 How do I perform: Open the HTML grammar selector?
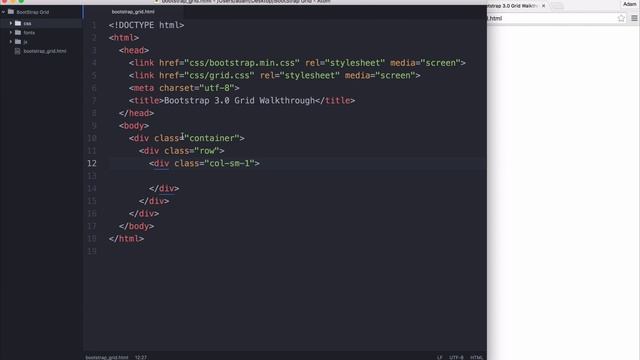click(x=476, y=357)
